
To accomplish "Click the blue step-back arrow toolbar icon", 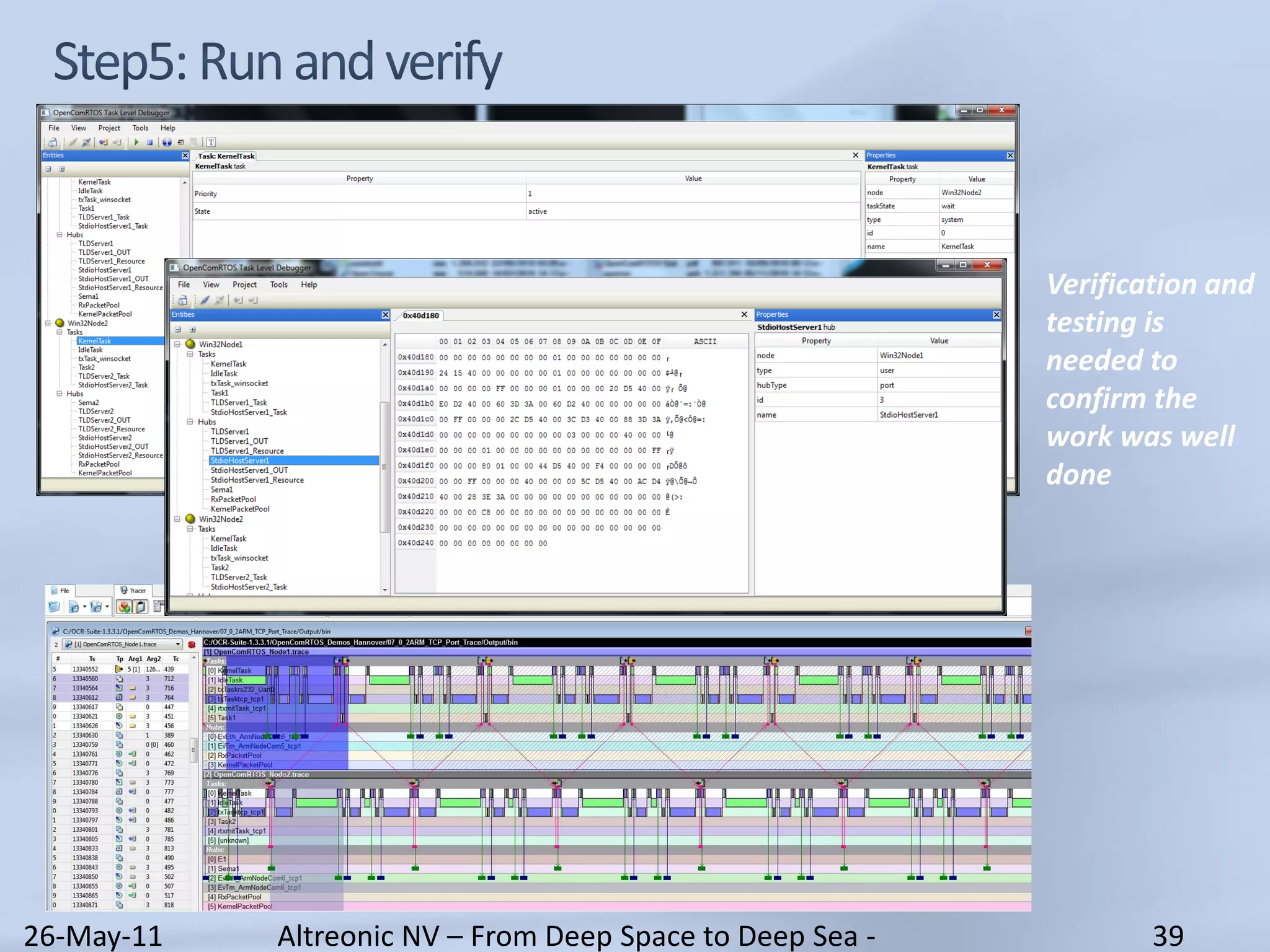I will [103, 142].
